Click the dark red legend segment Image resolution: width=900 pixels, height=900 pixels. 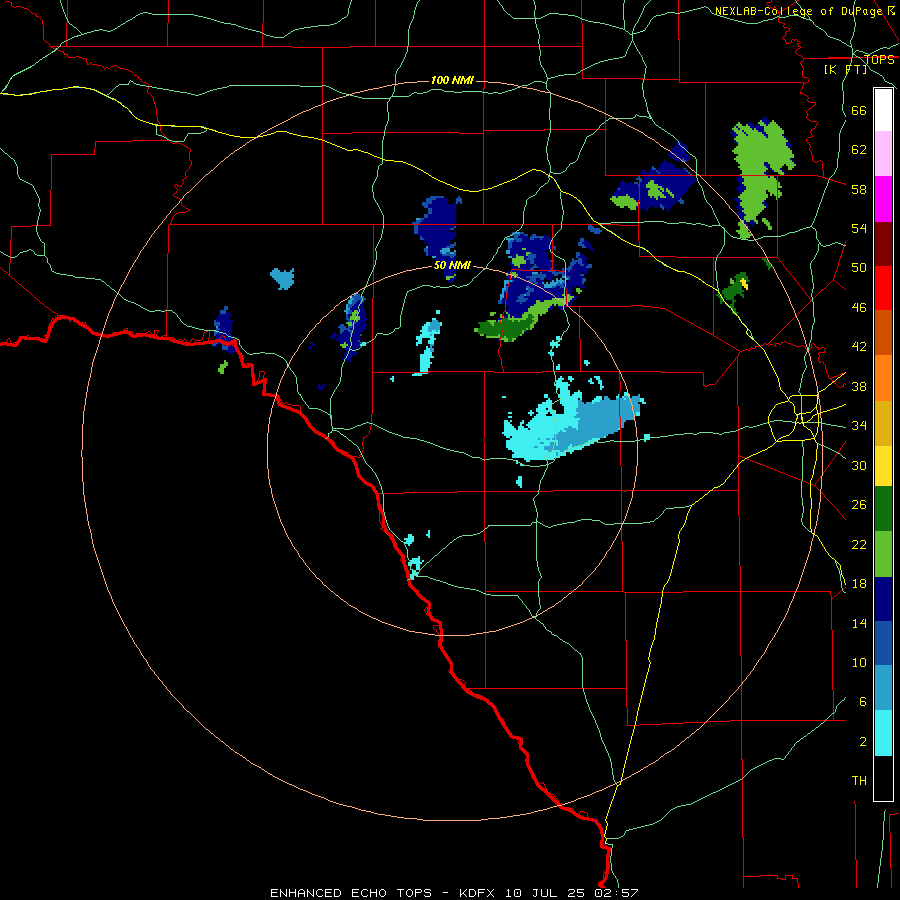[x=883, y=244]
